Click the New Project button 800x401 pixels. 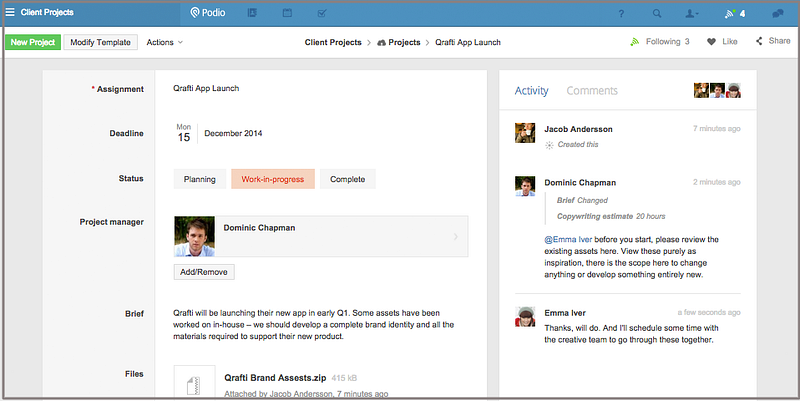(x=33, y=42)
